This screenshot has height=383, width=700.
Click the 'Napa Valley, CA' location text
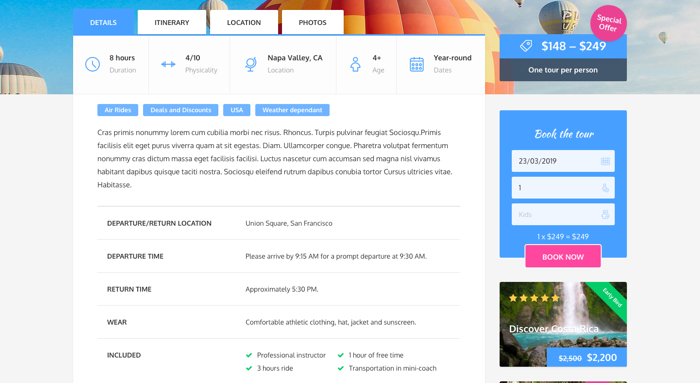[295, 58]
